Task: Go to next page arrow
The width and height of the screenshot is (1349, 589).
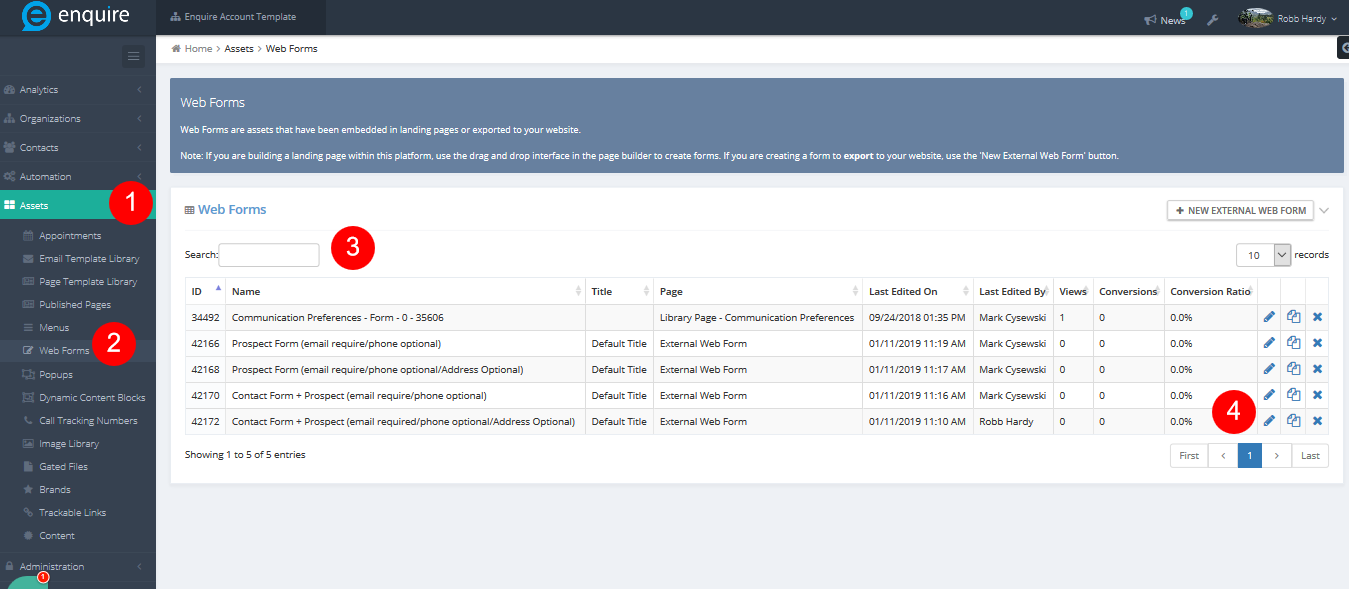Action: click(1277, 456)
